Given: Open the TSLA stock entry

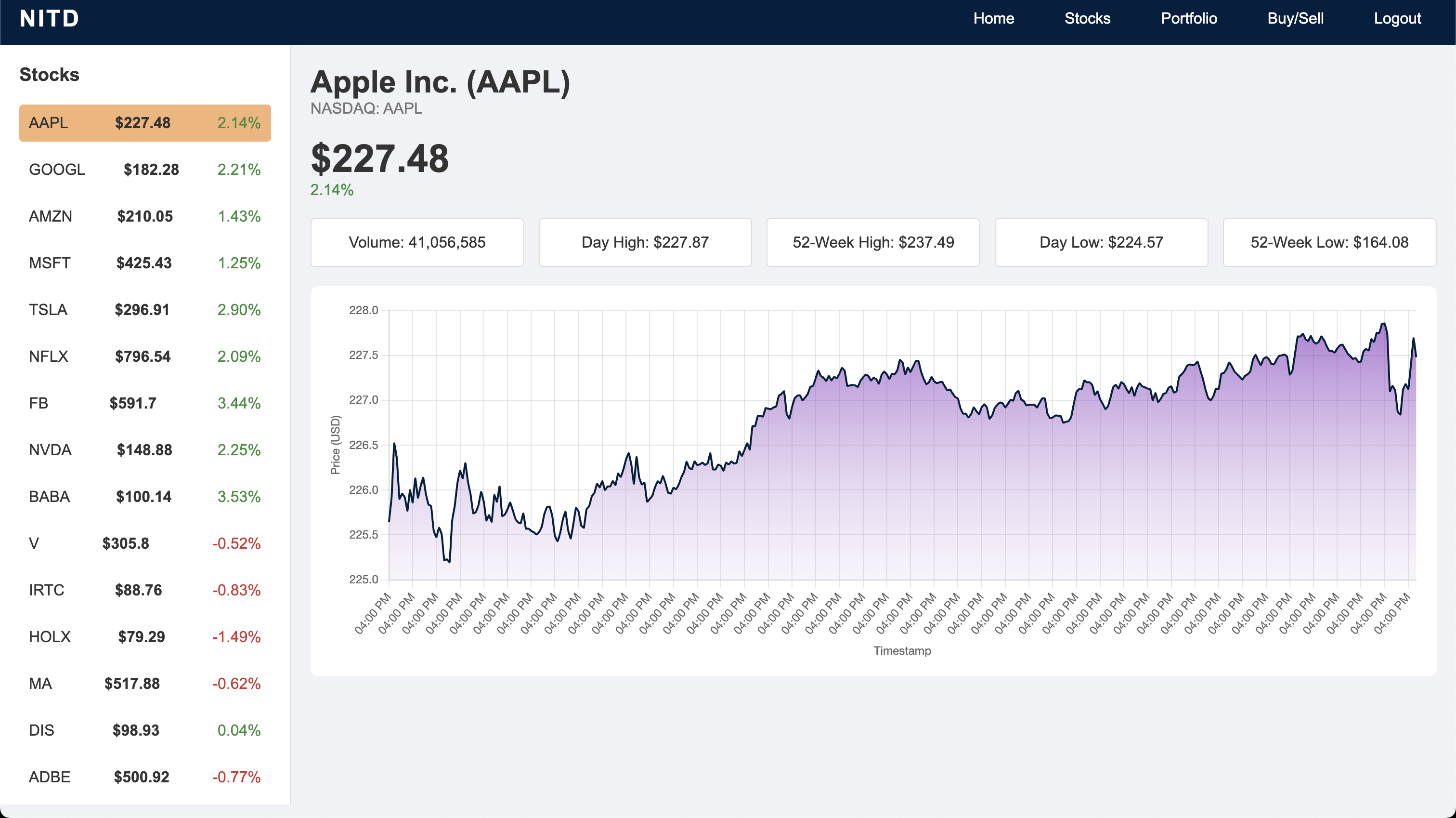Looking at the screenshot, I should coord(145,310).
